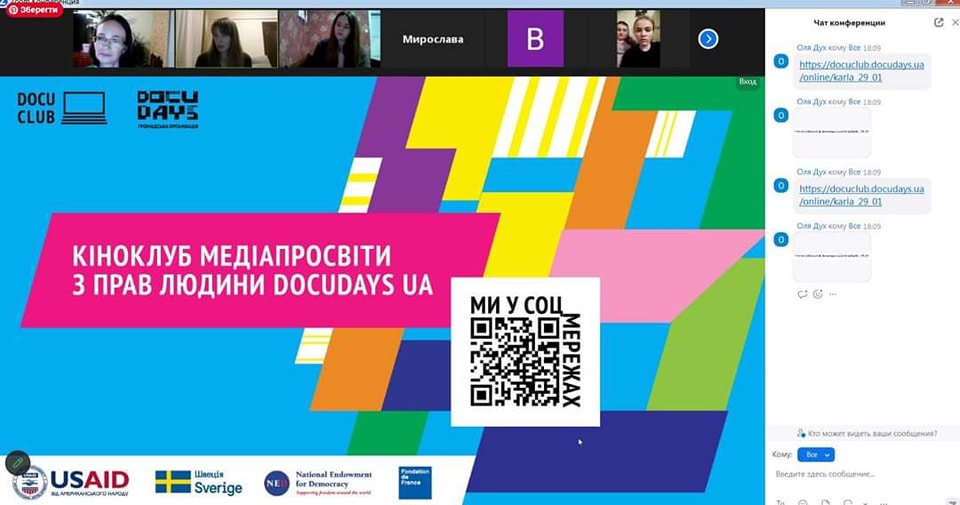Select video tile of woman wearing glasses
960x505 pixels.
[123, 39]
